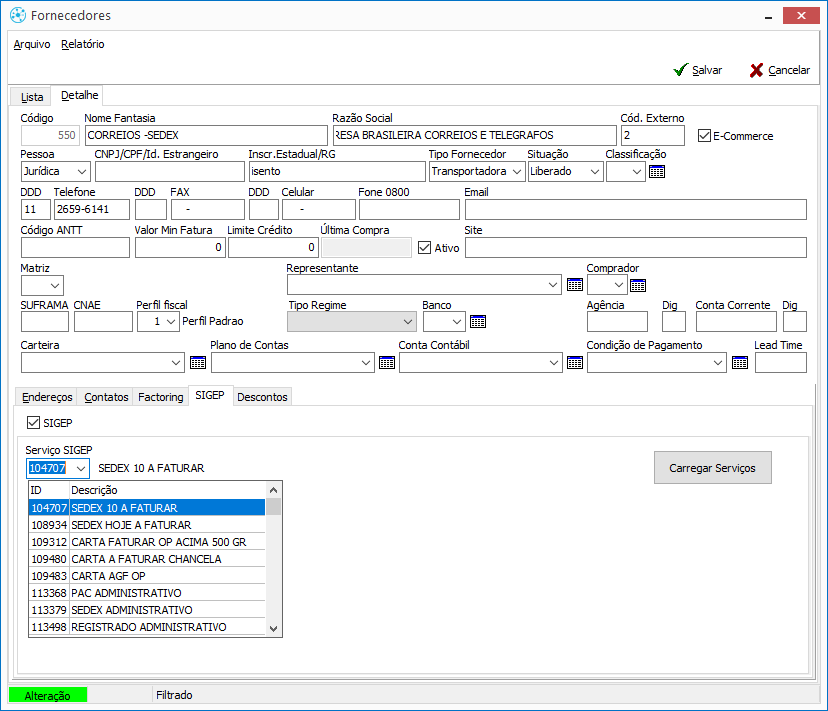Open the Matriz dropdown
Screen dimensions: 828x711
[x=55, y=286]
